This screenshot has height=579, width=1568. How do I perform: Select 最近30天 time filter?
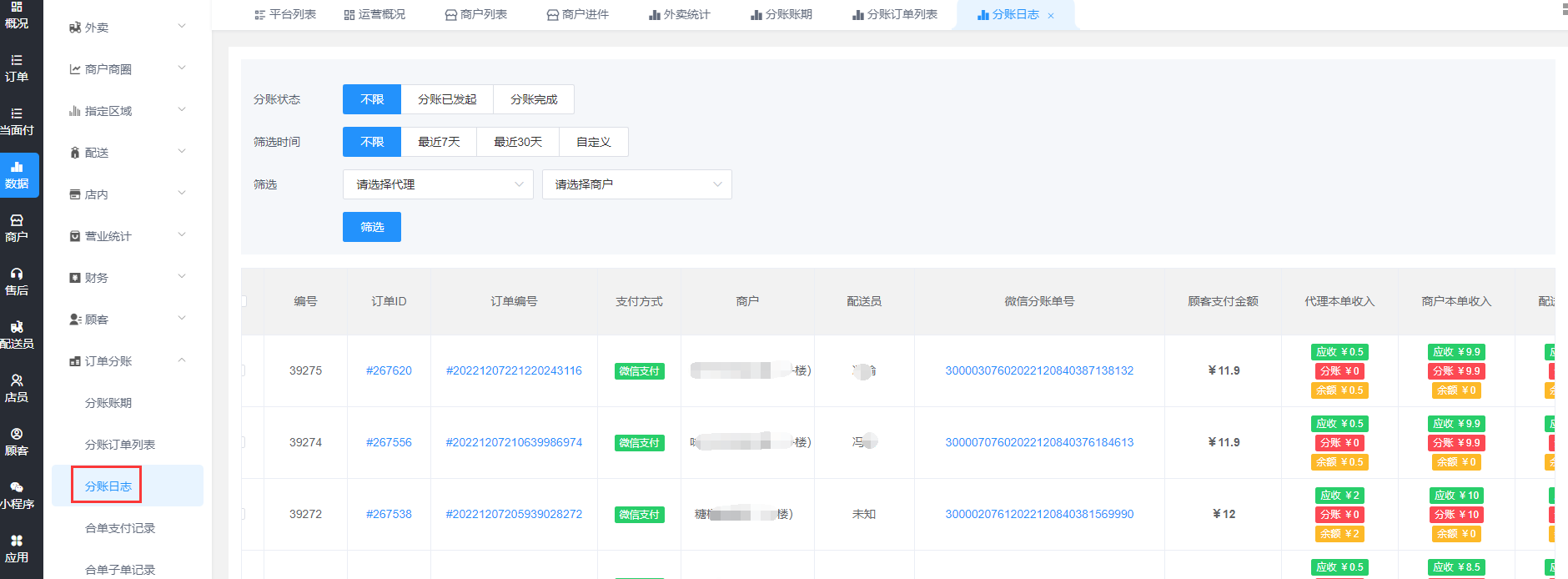click(x=518, y=142)
